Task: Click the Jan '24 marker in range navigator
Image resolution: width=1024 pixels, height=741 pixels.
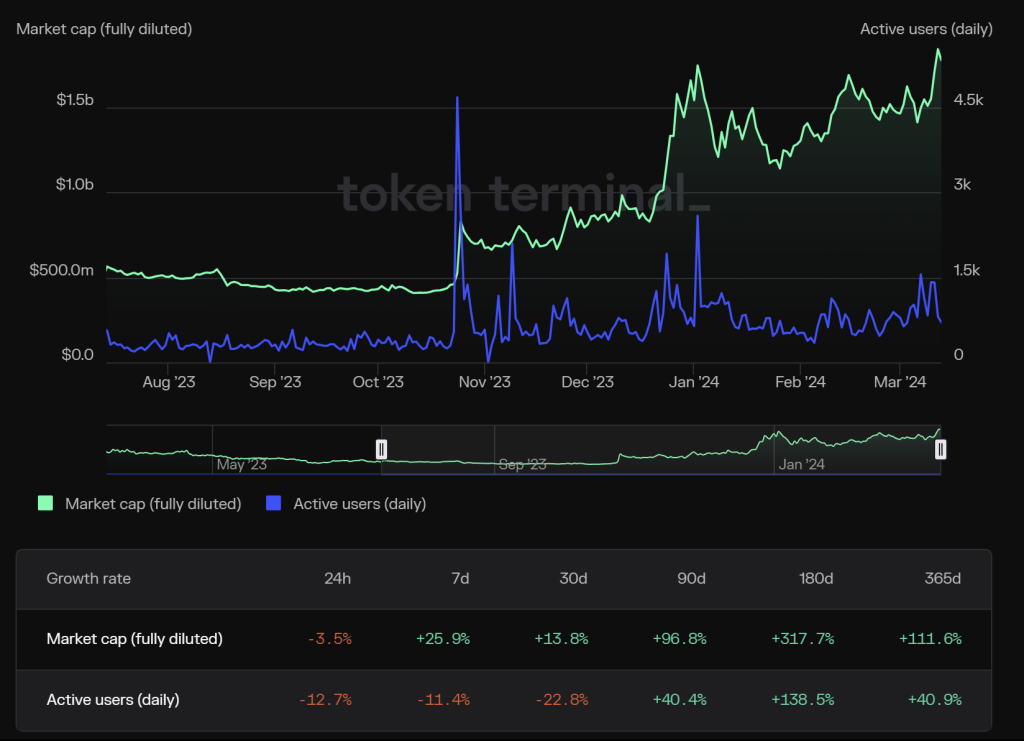Action: [x=801, y=465]
